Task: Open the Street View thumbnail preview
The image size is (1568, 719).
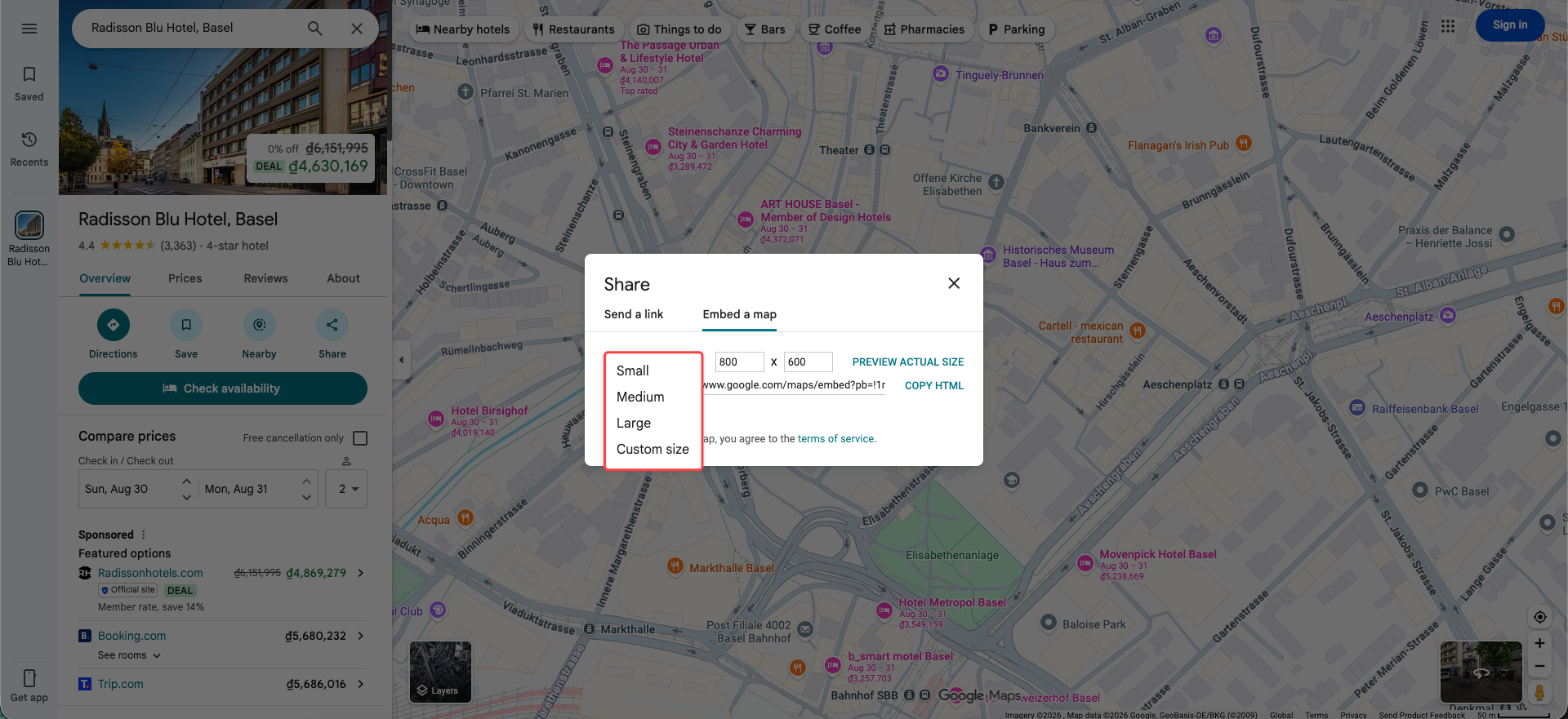Action: [1481, 672]
